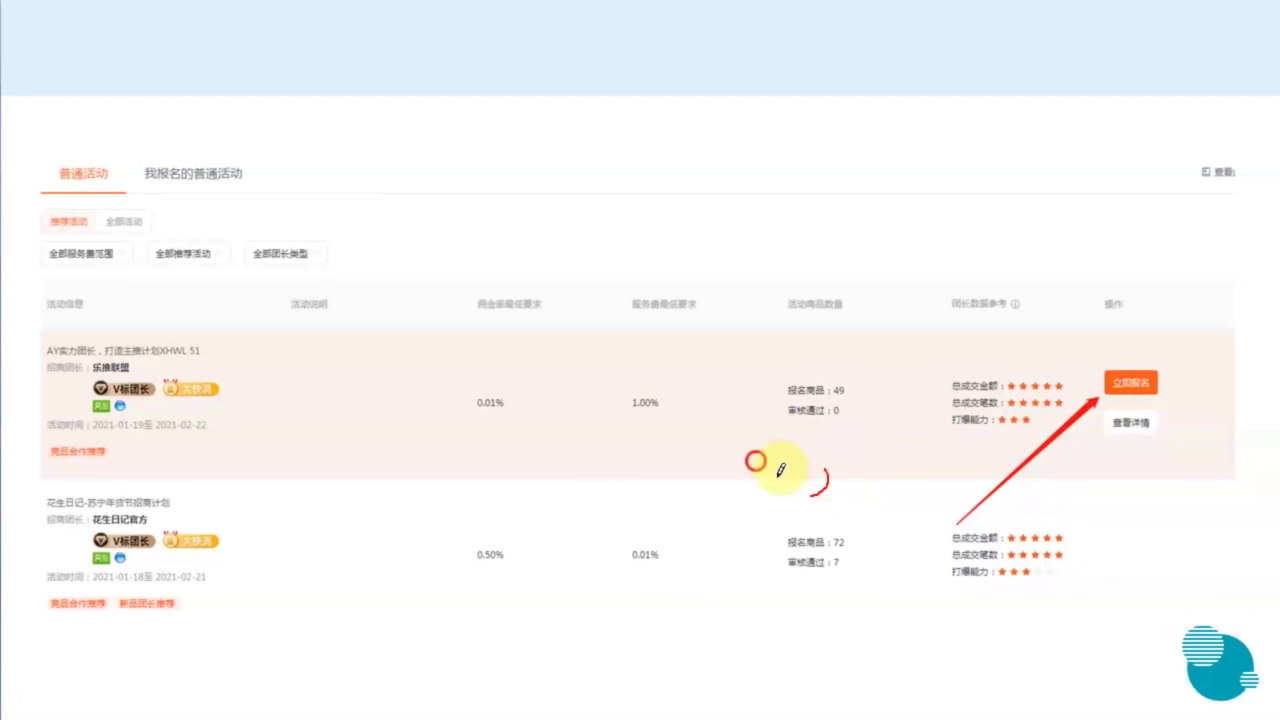Select the 推荐活动 filter toggle
Viewport: 1280px width, 720px height.
coord(69,222)
